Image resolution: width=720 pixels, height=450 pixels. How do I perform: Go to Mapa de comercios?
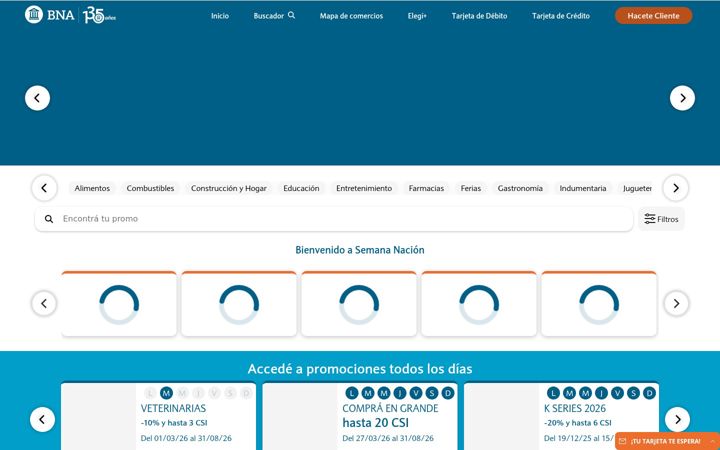pyautogui.click(x=351, y=16)
